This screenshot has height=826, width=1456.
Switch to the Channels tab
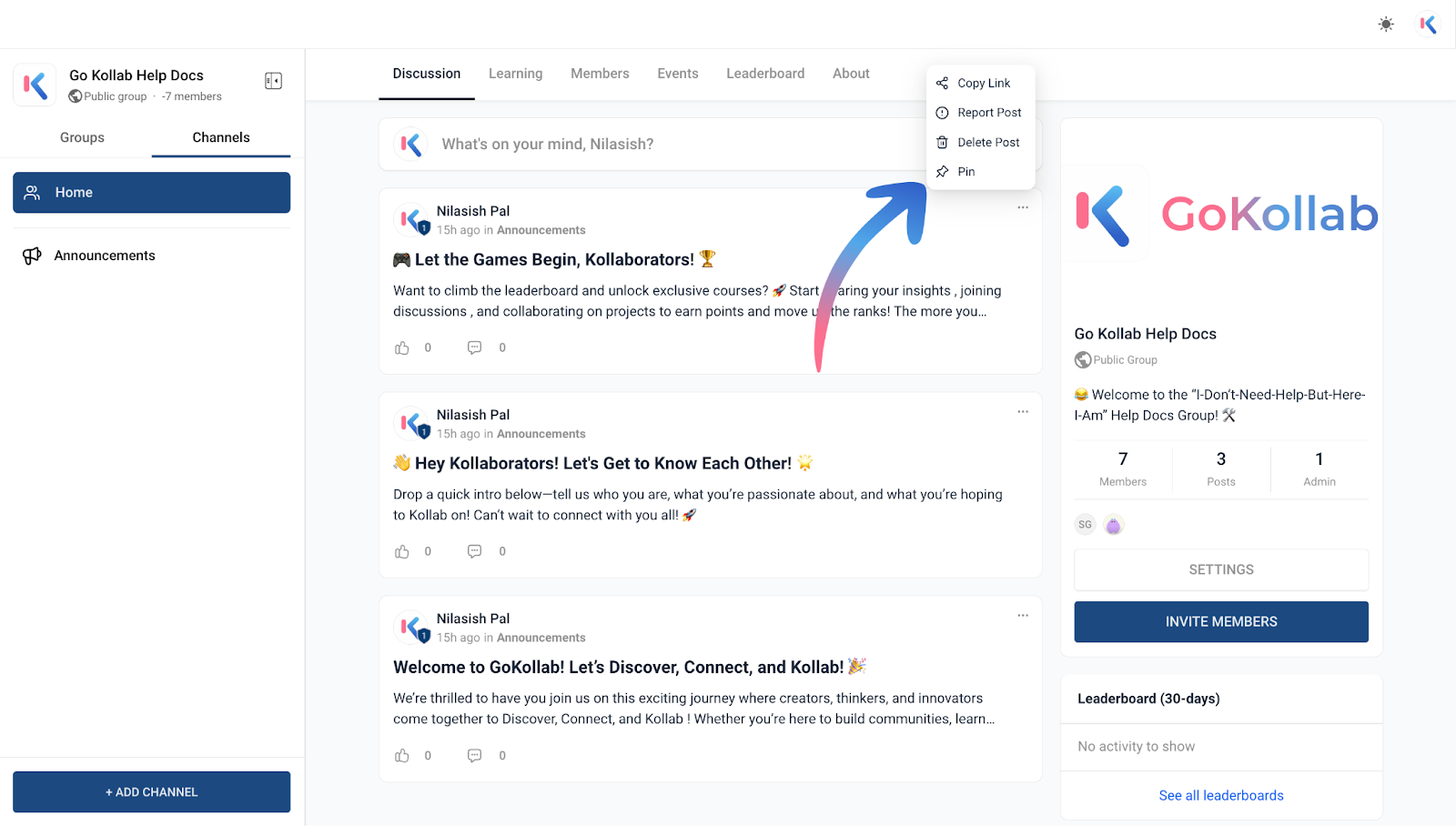coord(221,137)
